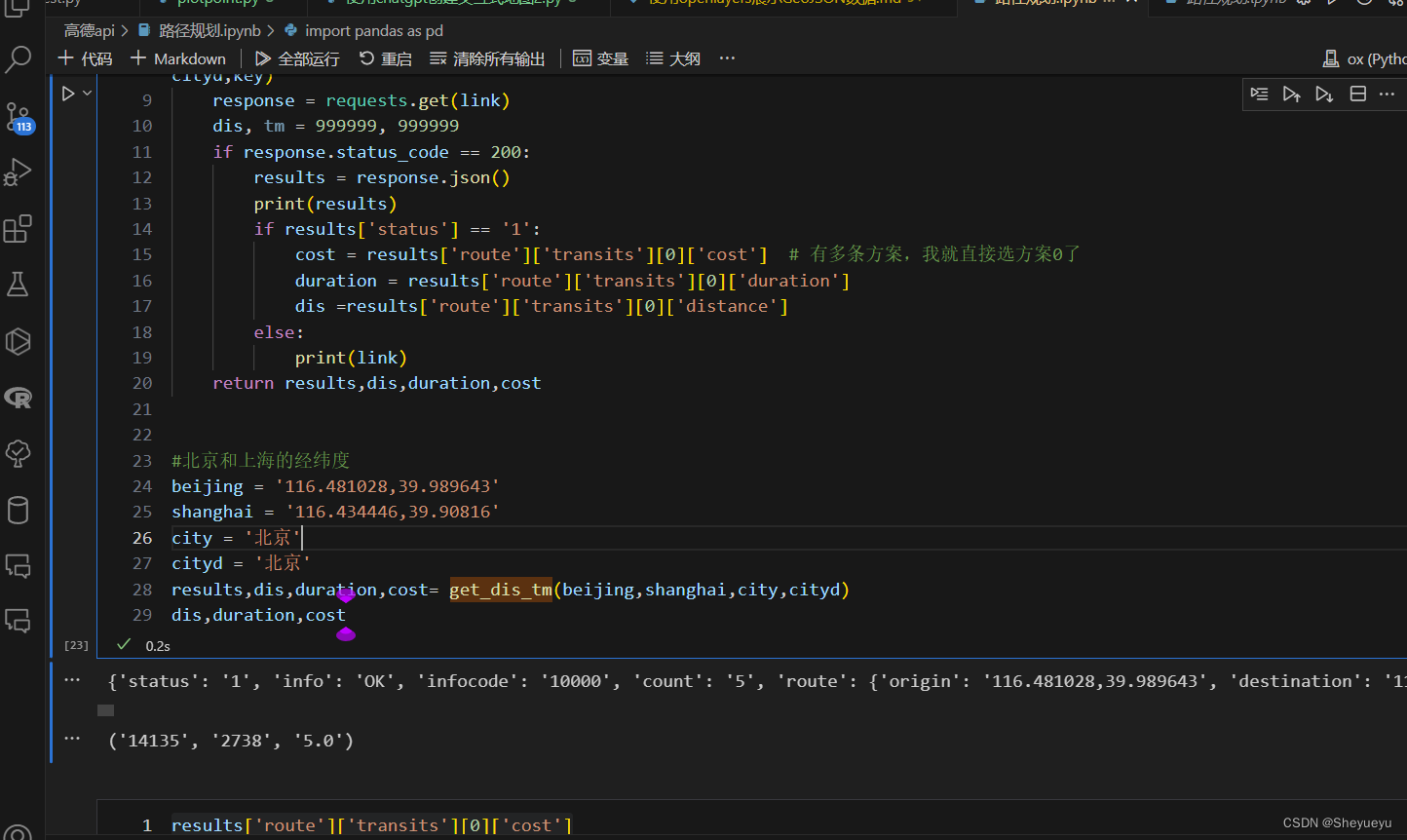
Task: Click line number 20 in gutter
Action: click(x=142, y=383)
